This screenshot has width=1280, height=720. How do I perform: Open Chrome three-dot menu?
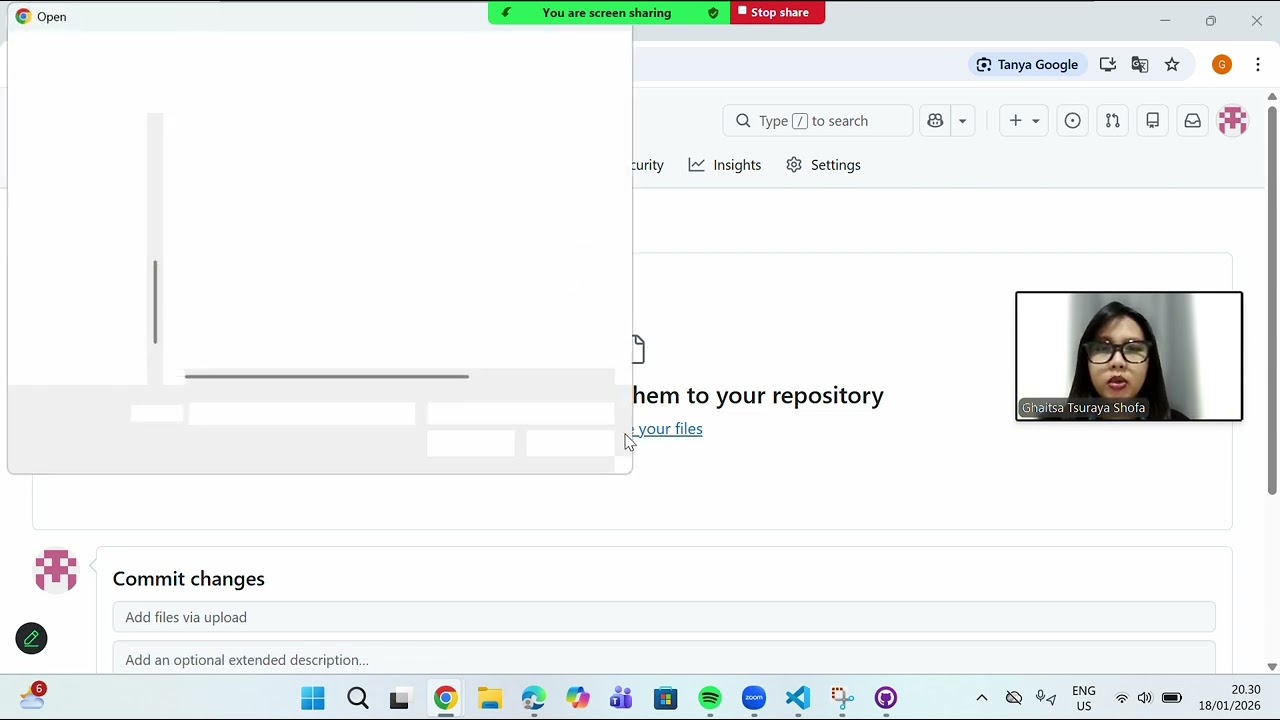click(1258, 65)
